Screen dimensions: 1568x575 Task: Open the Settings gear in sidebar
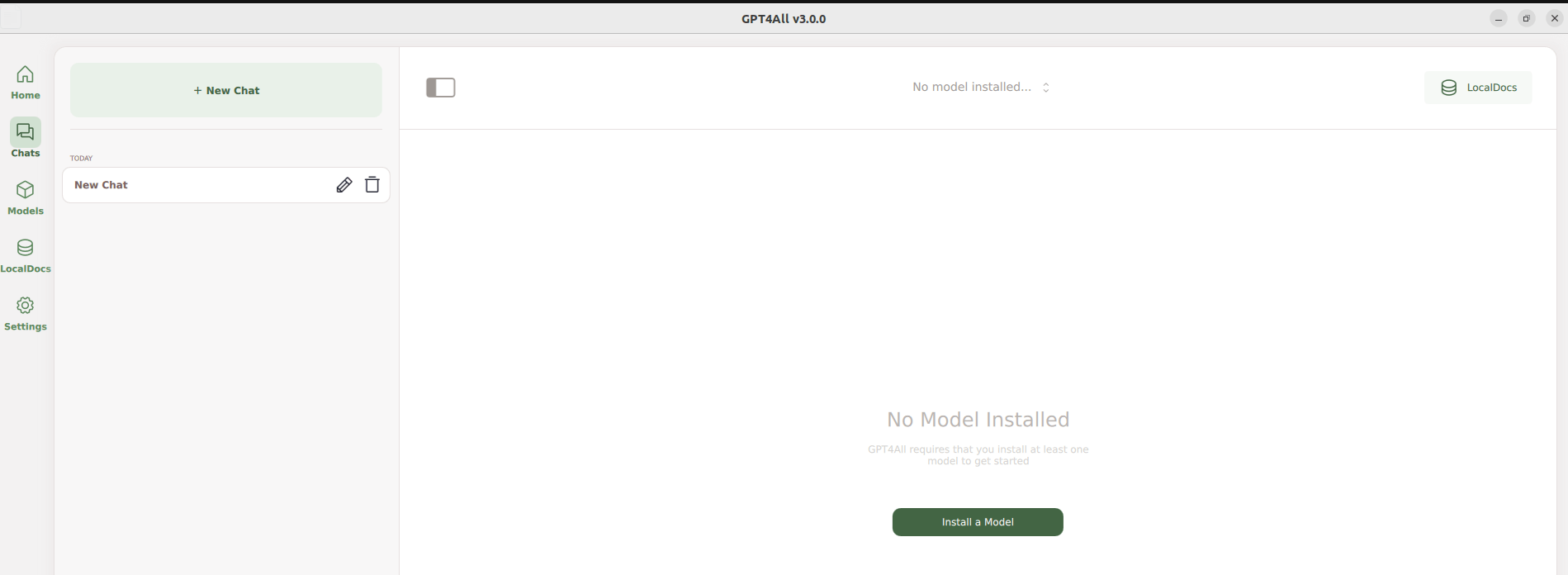pyautogui.click(x=26, y=314)
